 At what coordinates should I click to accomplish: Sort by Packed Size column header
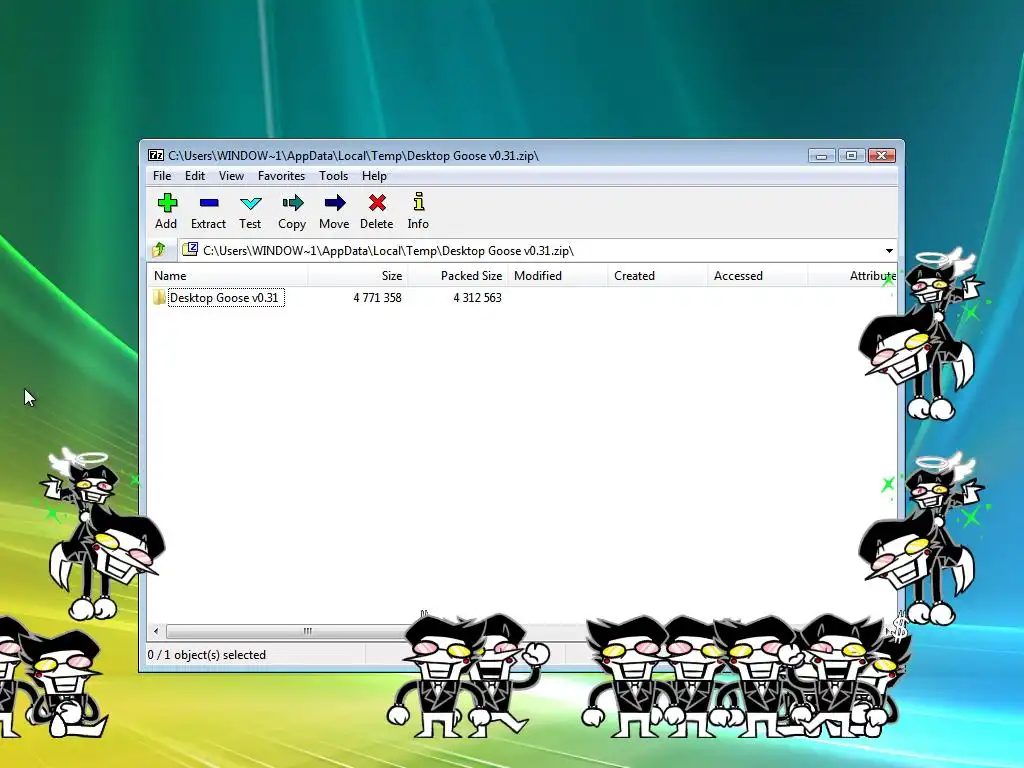(458, 276)
